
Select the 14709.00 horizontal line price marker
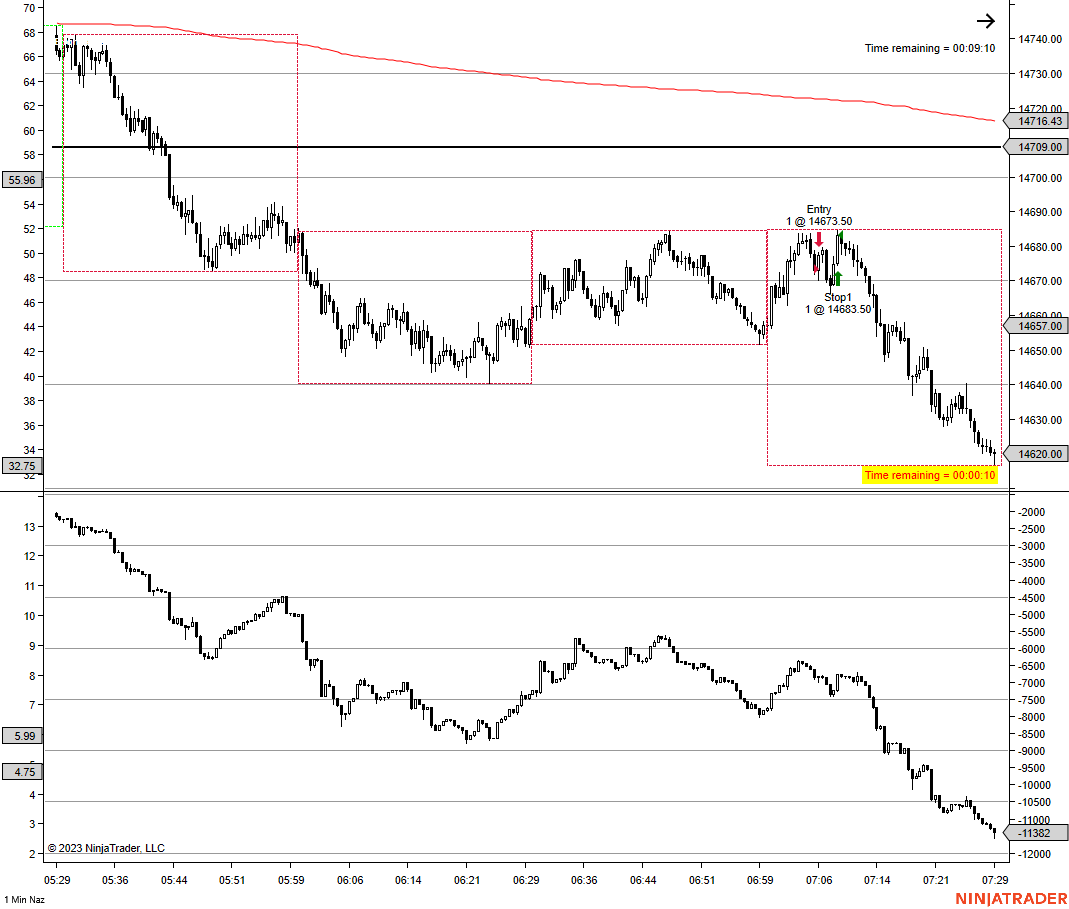[1037, 147]
